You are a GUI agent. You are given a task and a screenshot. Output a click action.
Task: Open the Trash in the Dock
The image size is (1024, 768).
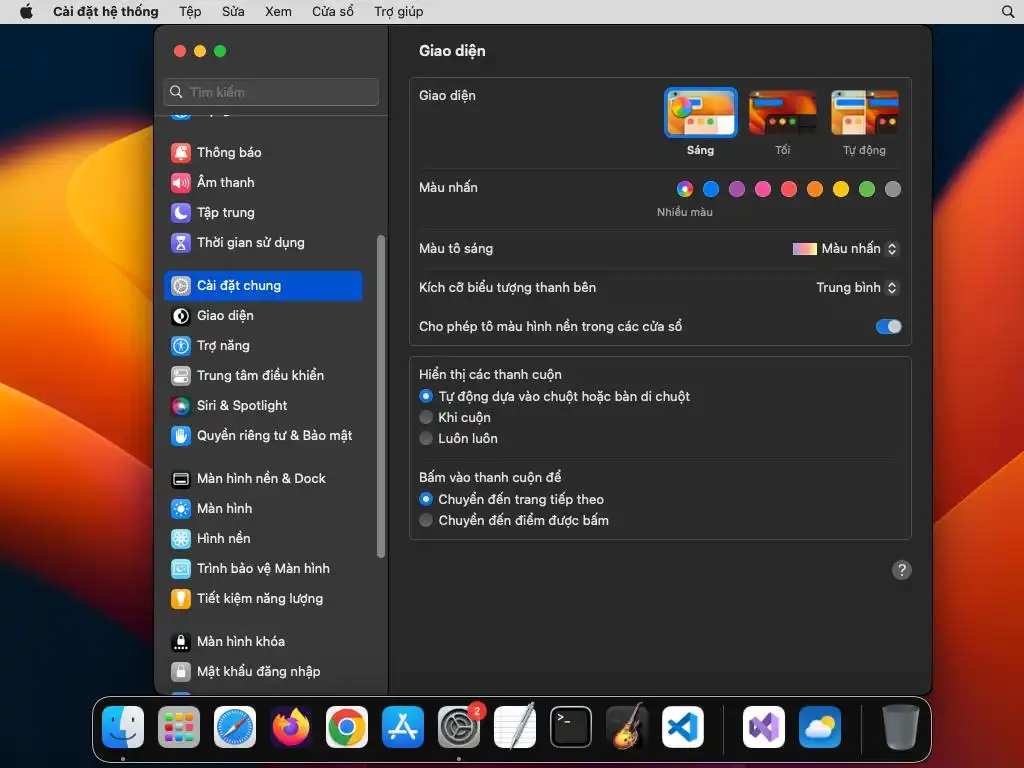pyautogui.click(x=901, y=727)
